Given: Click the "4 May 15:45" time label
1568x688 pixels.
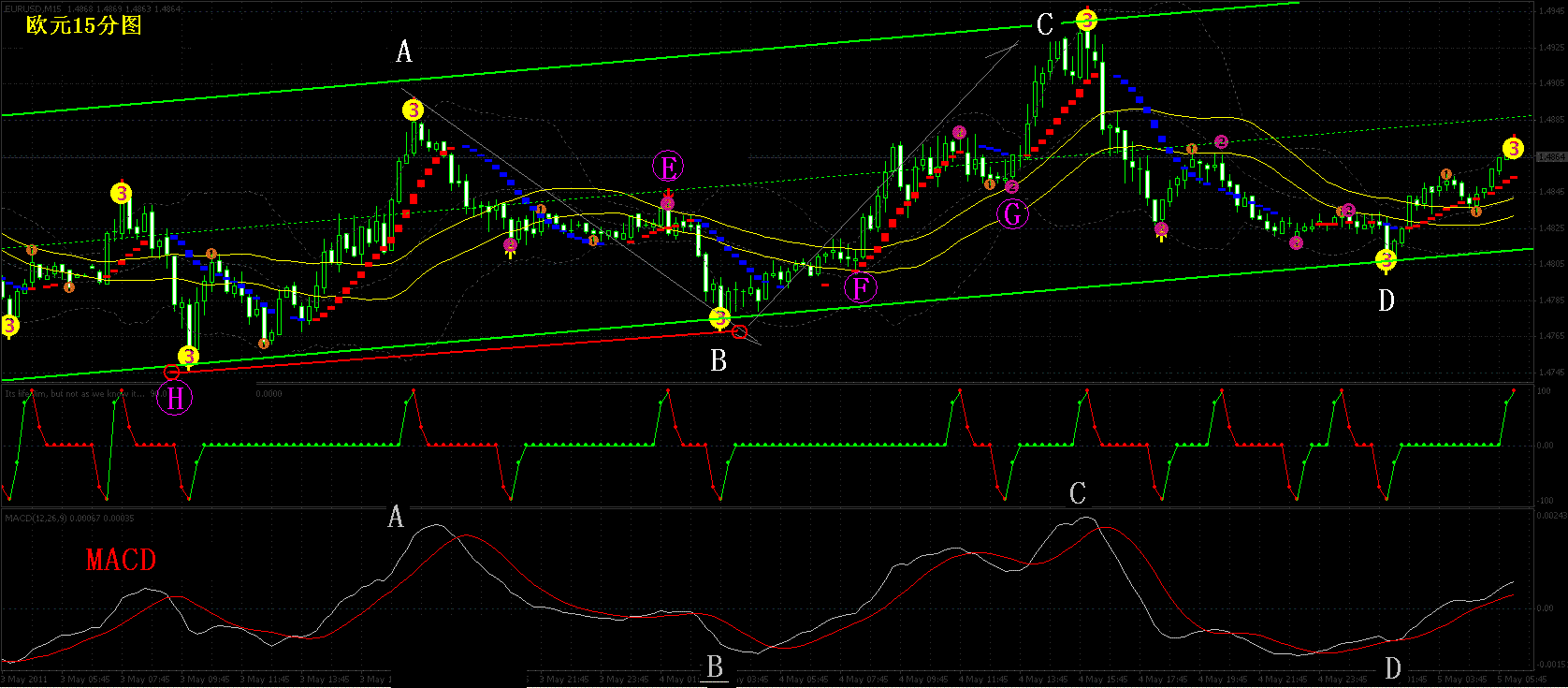Looking at the screenshot, I should tap(1103, 680).
